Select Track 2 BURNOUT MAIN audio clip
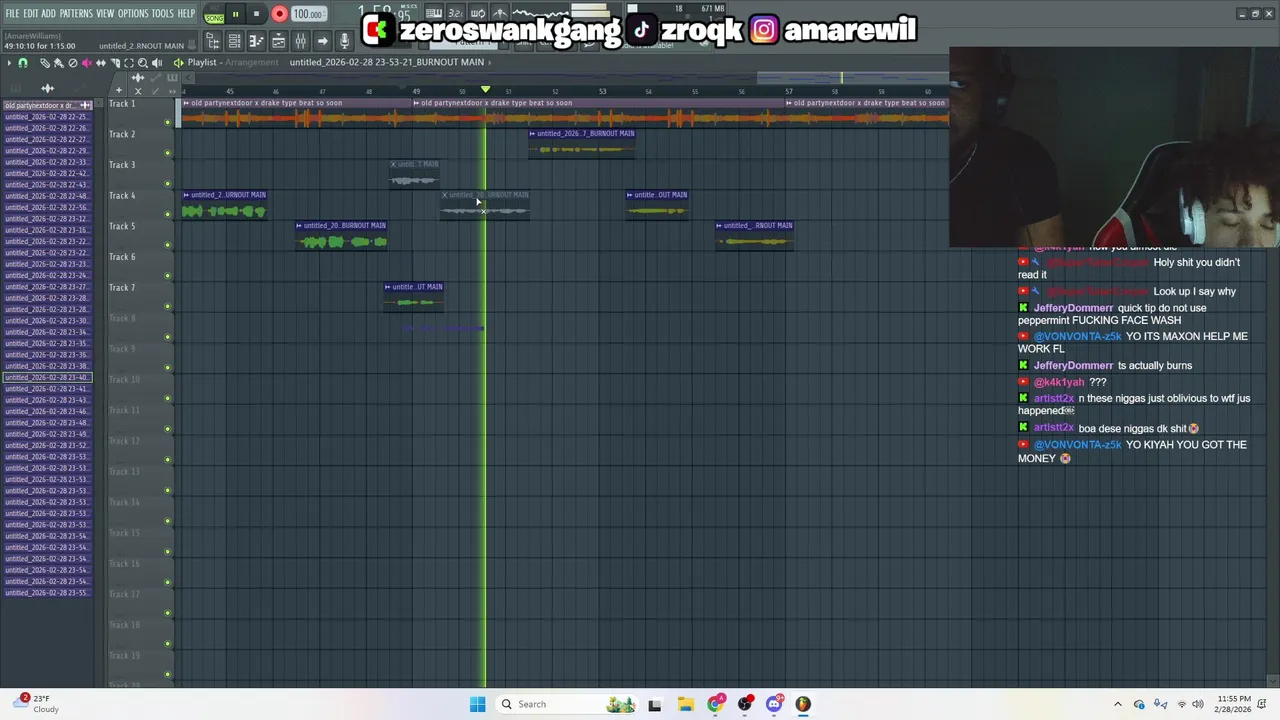The width and height of the screenshot is (1280, 720). (581, 143)
